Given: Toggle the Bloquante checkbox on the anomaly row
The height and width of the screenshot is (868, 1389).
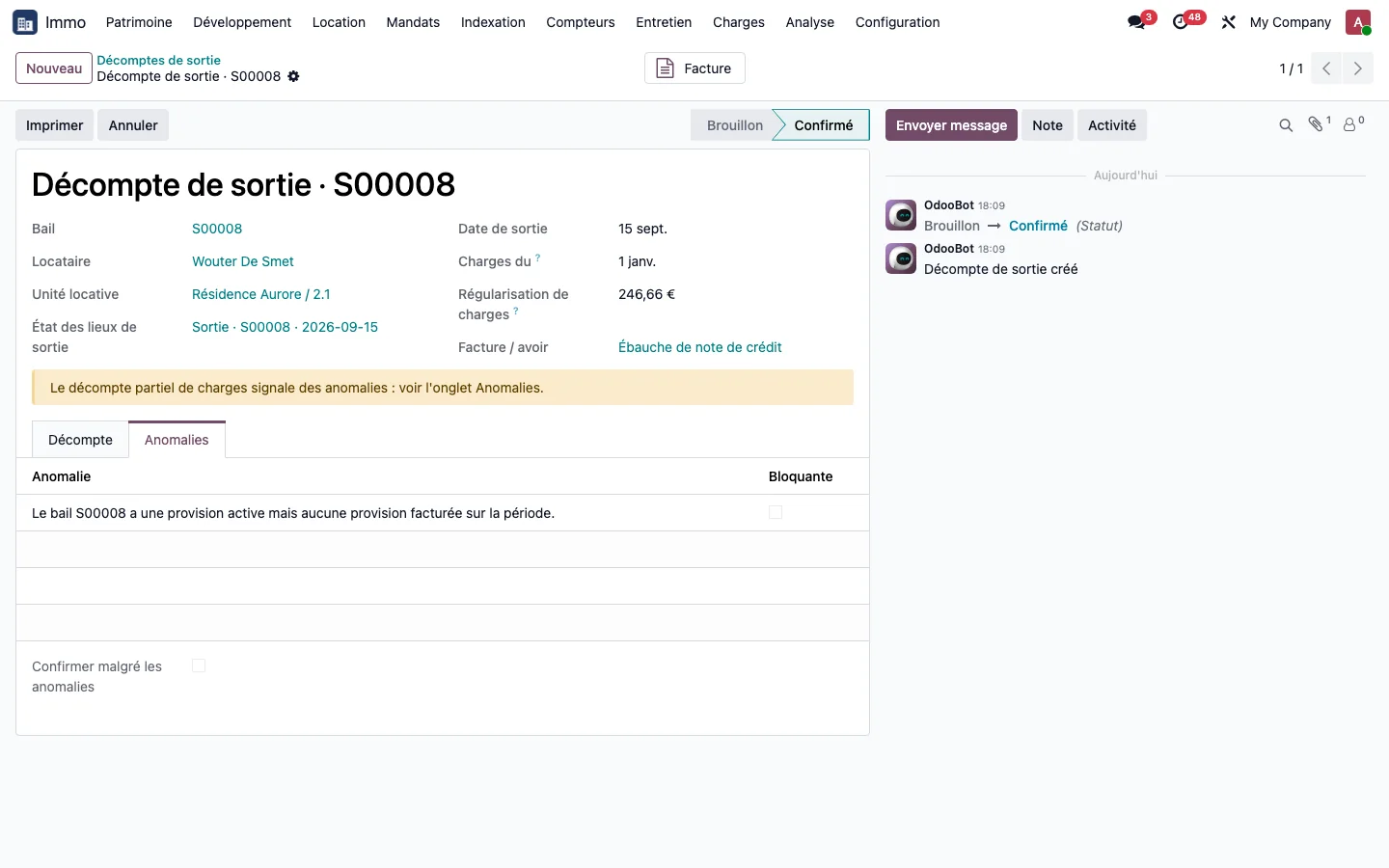Looking at the screenshot, I should coord(776,512).
